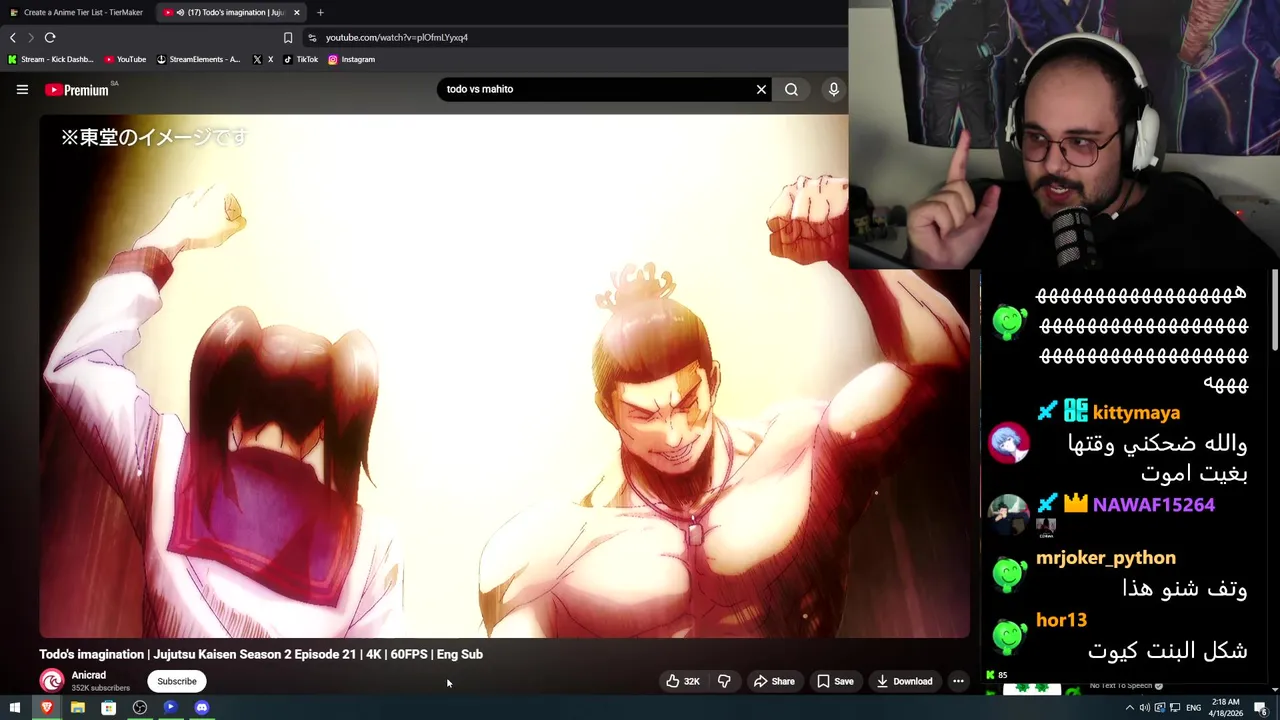This screenshot has width=1280, height=720.
Task: Open Brave browser from the taskbar
Action: pyautogui.click(x=46, y=708)
